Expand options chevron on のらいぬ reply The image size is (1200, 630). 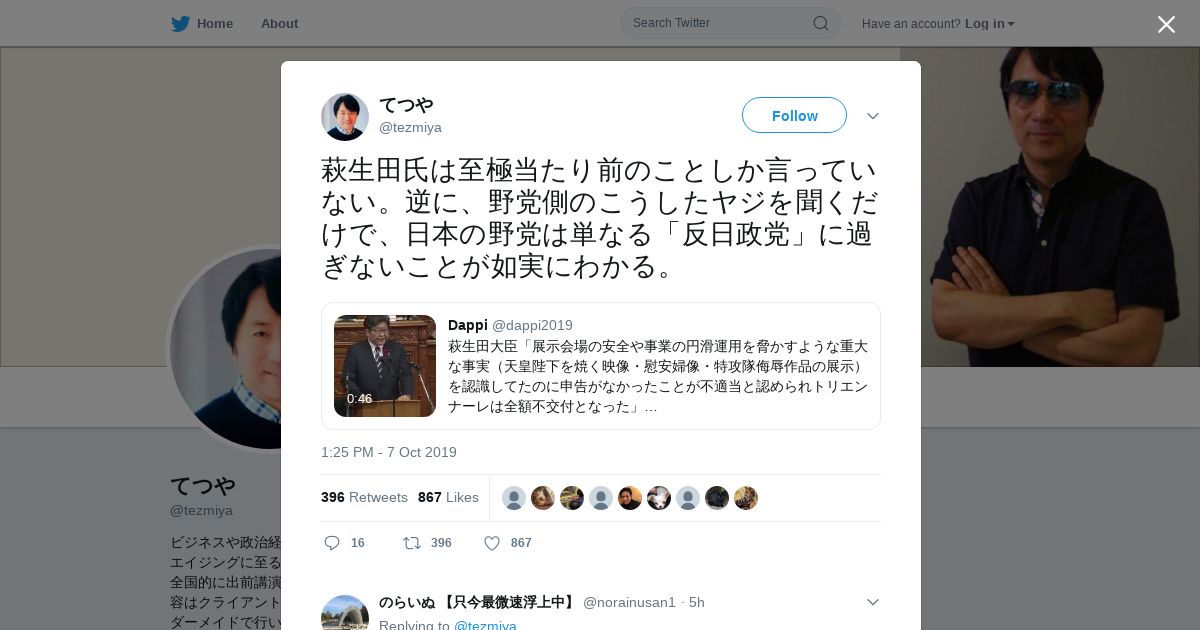coord(873,602)
